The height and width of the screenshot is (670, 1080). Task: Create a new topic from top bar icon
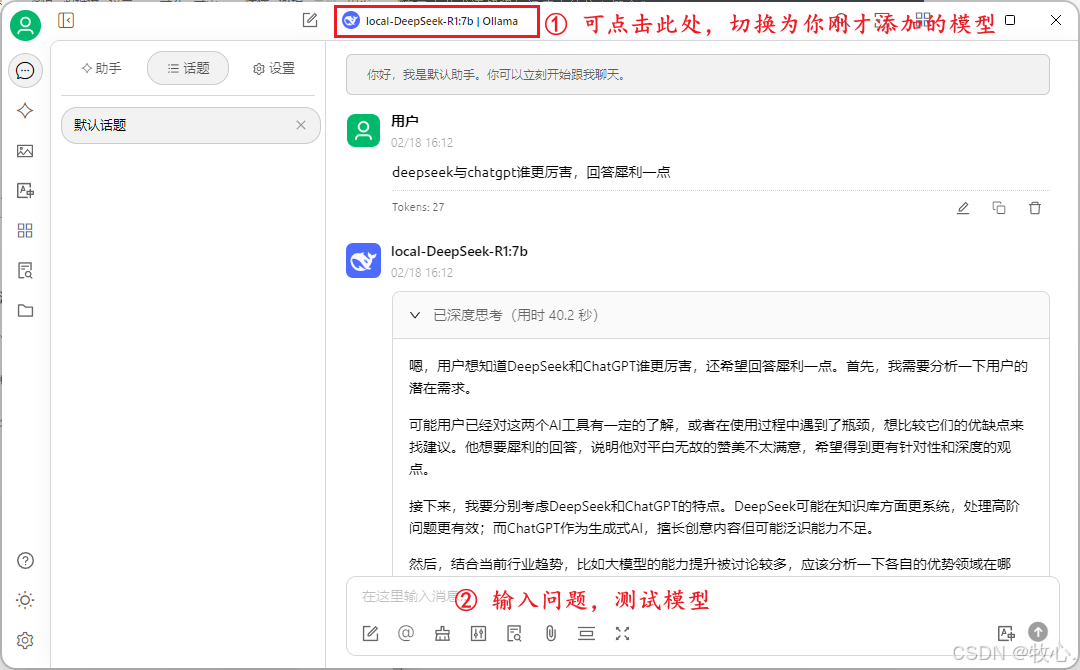pyautogui.click(x=310, y=21)
